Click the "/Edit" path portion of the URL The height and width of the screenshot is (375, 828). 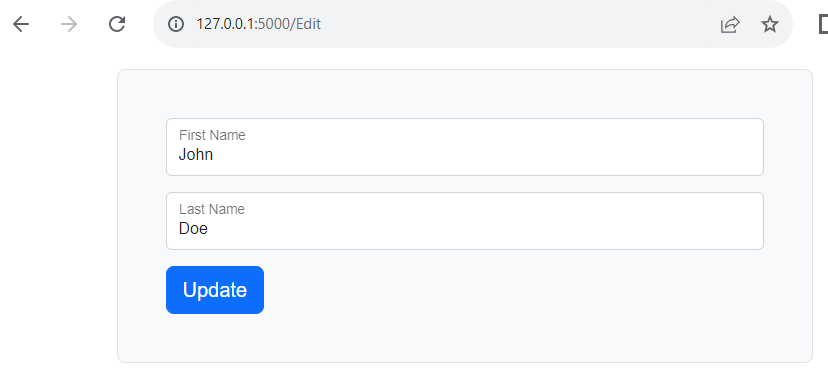305,24
